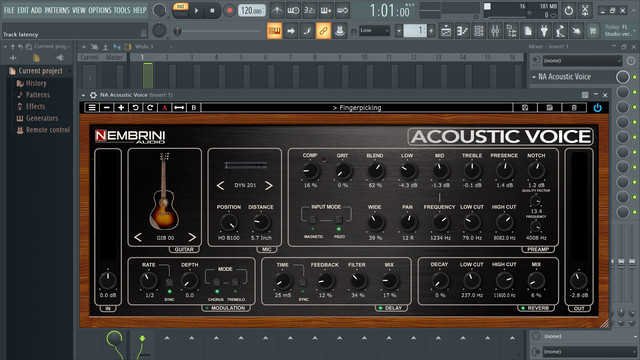Open the playlist view icon
Viewport: 640px width, 360px height.
click(x=446, y=31)
